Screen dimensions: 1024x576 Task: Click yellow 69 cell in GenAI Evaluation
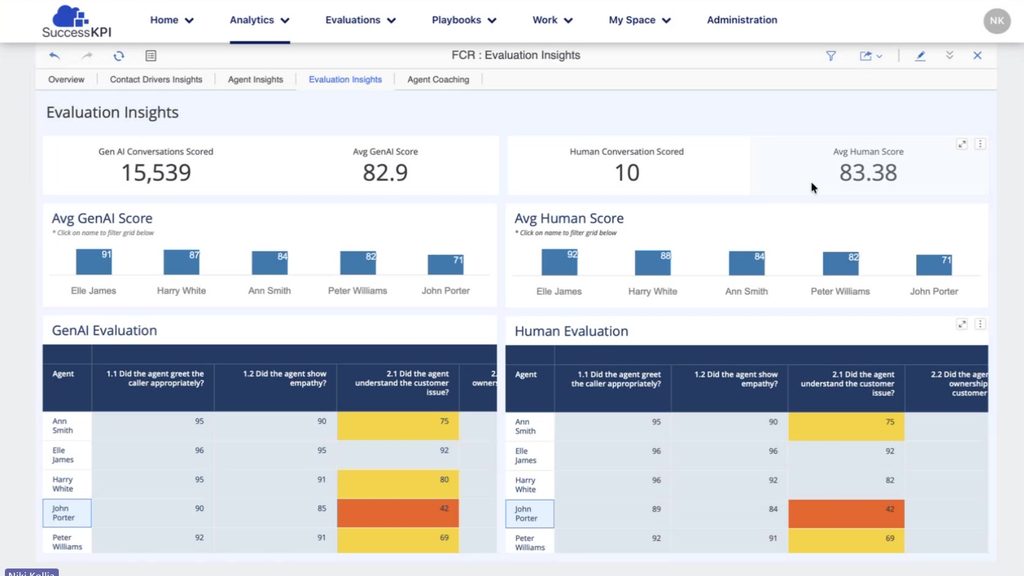coord(398,541)
